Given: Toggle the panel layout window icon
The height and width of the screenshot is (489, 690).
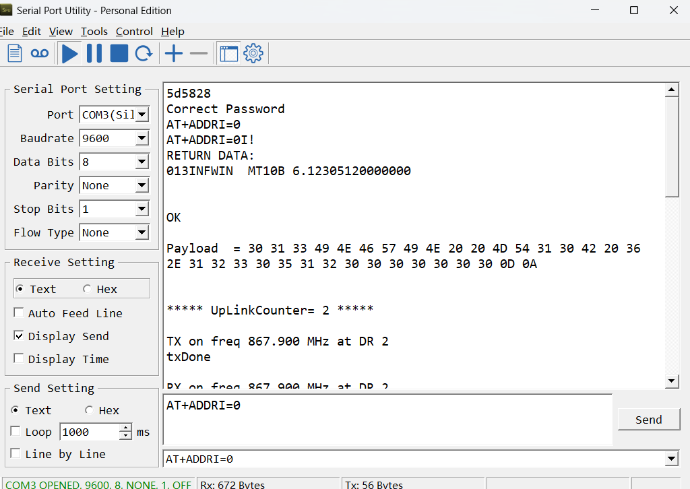Looking at the screenshot, I should [x=229, y=54].
